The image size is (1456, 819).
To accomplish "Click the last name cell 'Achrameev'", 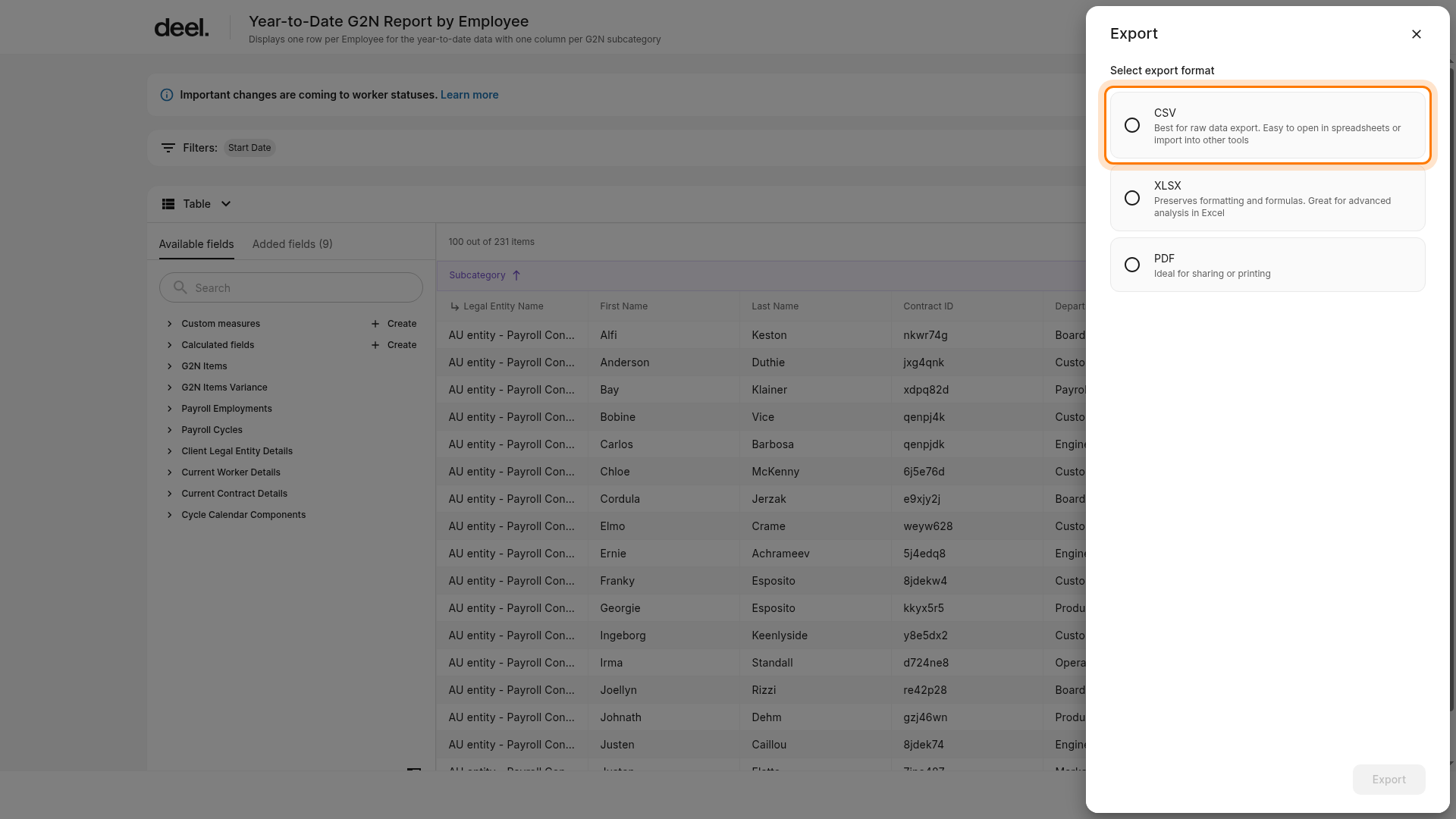I will click(780, 554).
